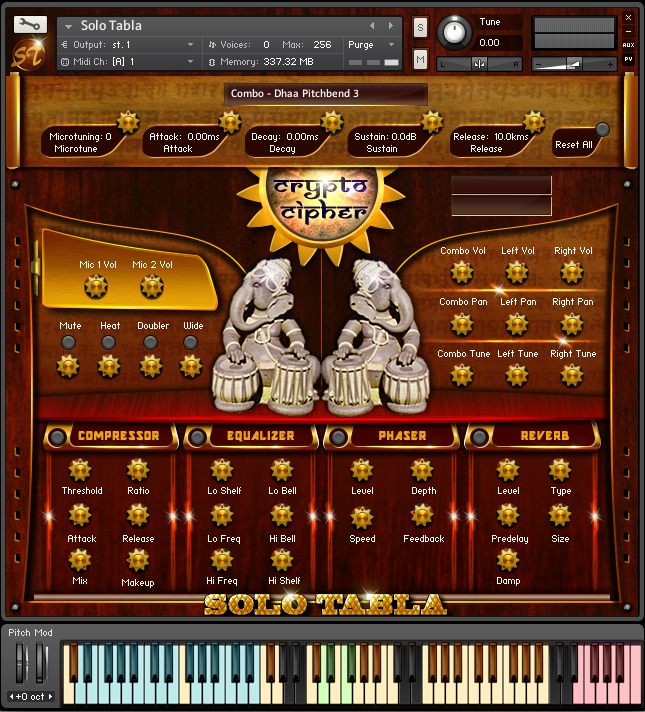Click the Phaser Feedback knob

[422, 517]
